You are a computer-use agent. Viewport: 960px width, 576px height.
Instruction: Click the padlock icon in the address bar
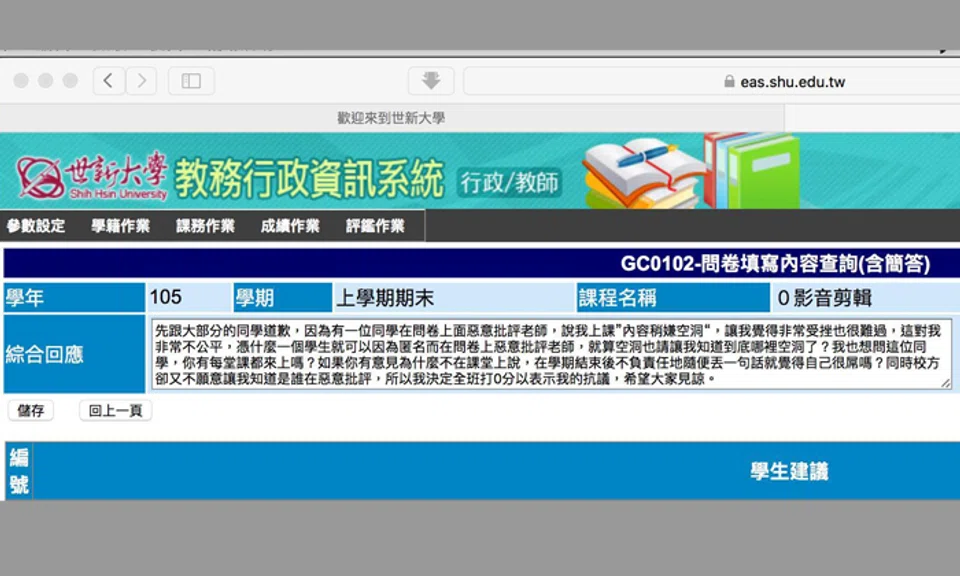[730, 82]
